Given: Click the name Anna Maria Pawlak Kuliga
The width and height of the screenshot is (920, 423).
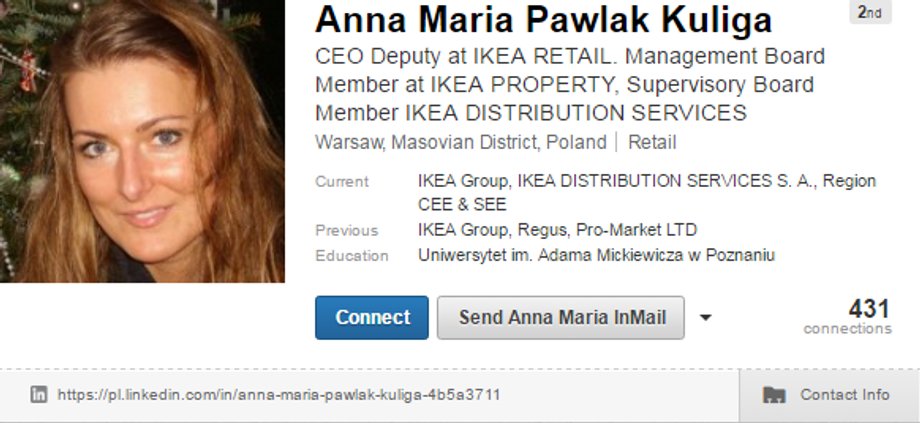Looking at the screenshot, I should [543, 20].
